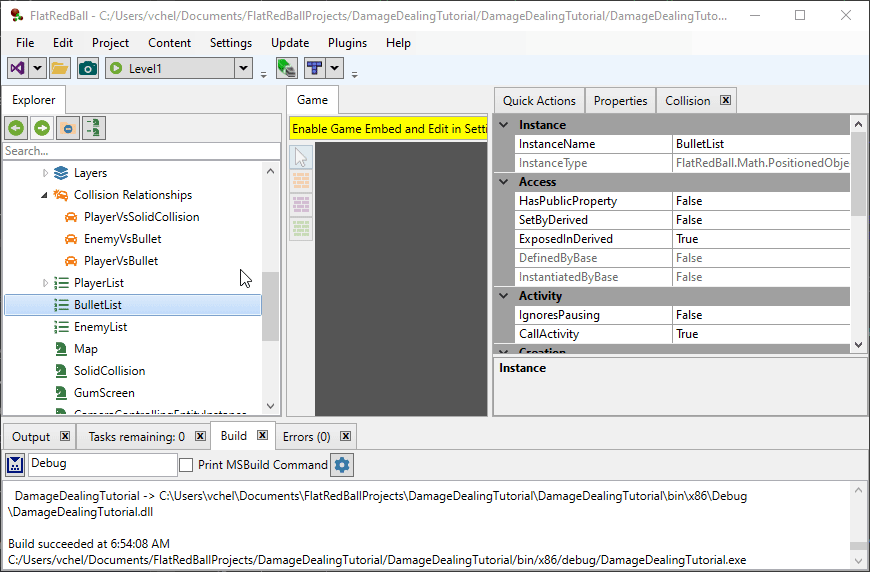Click the green forward navigation arrow
Screen dimensions: 870x572
click(41, 128)
